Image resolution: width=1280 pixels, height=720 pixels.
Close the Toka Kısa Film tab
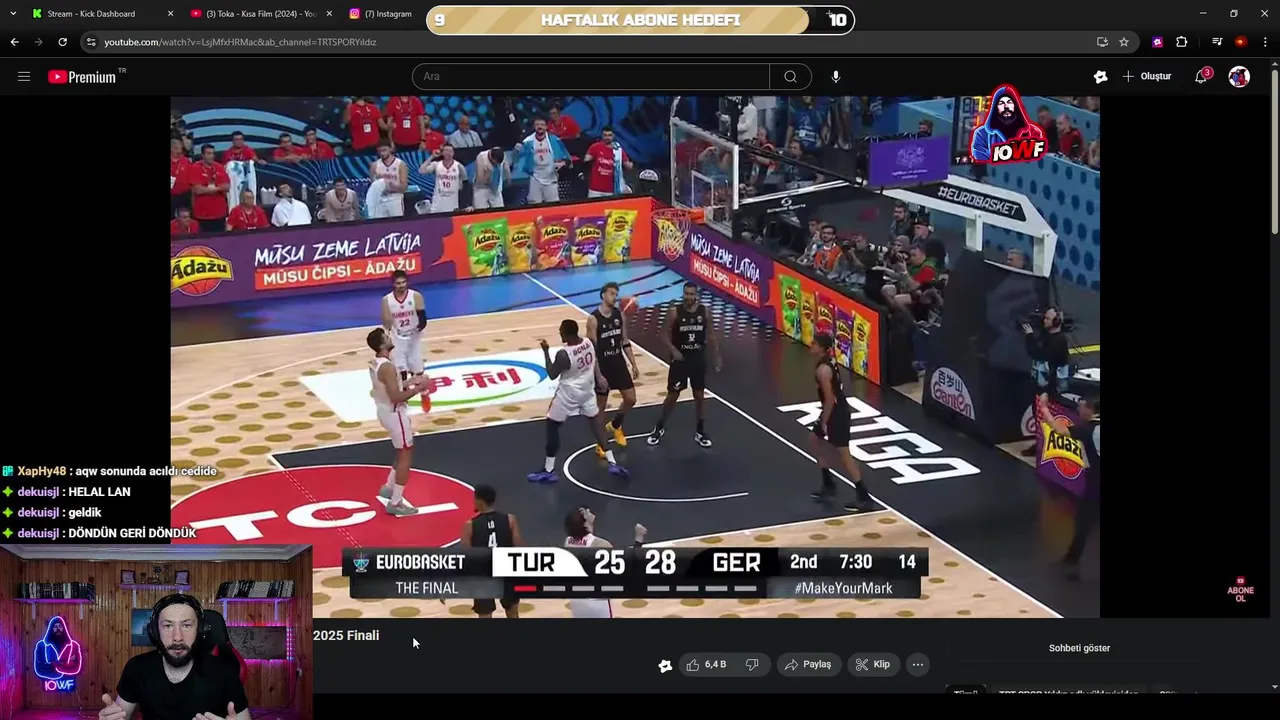click(329, 14)
